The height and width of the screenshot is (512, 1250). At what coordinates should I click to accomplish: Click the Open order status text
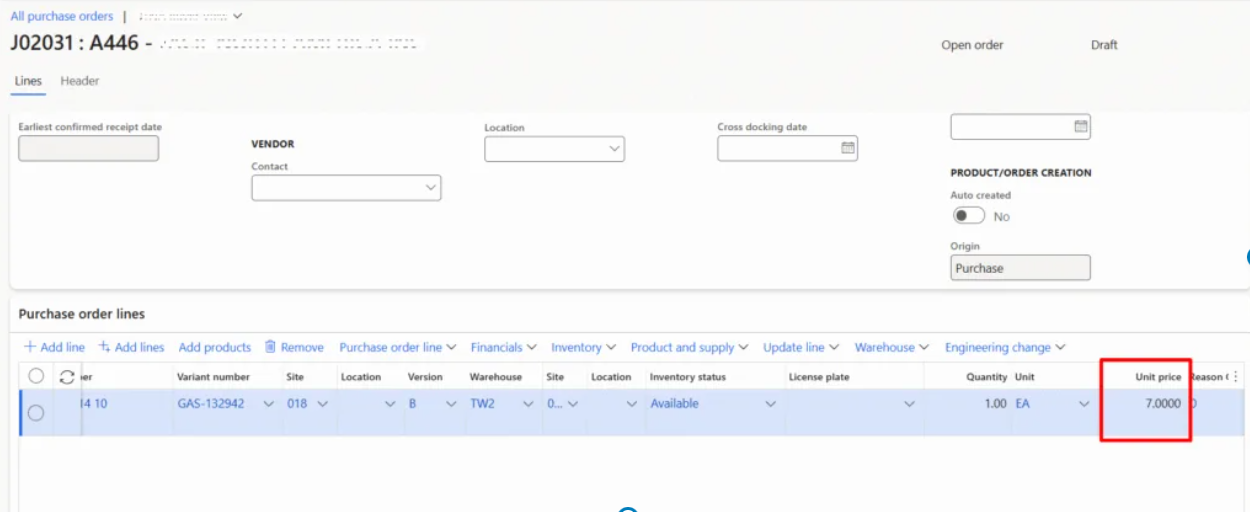click(972, 45)
